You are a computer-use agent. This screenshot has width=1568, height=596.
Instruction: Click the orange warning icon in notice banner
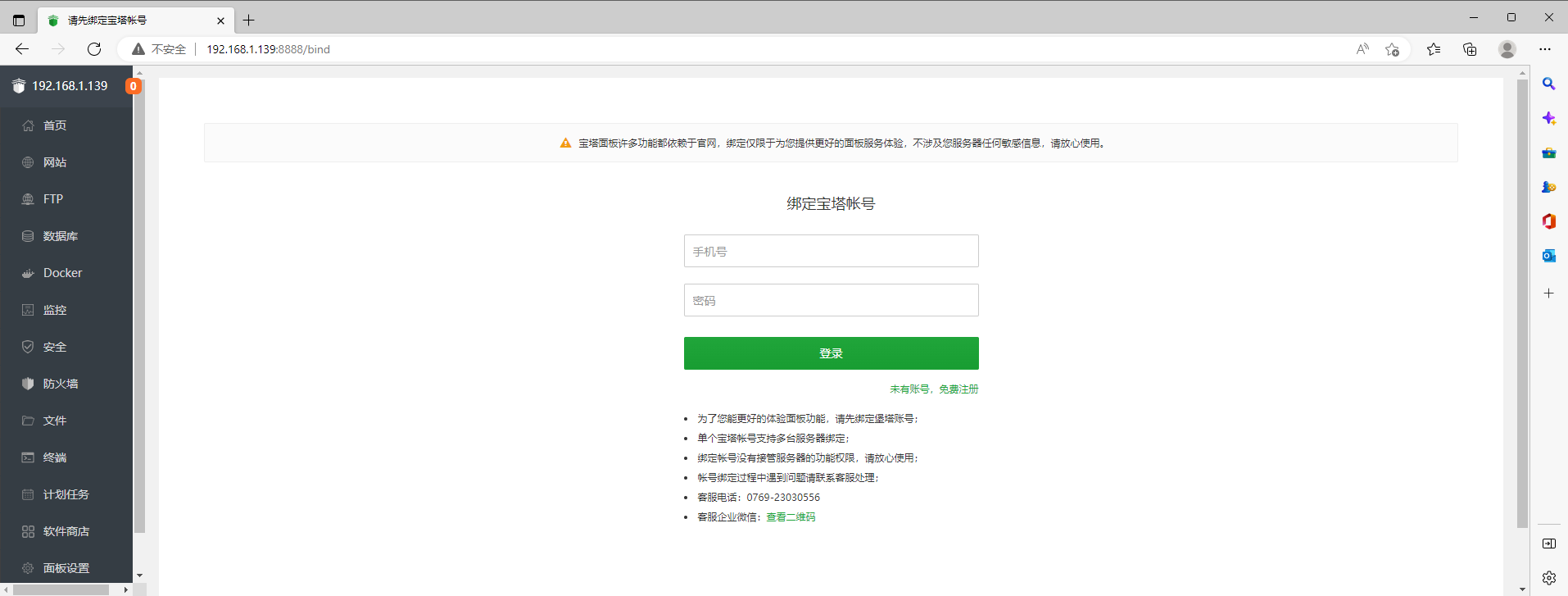[565, 143]
